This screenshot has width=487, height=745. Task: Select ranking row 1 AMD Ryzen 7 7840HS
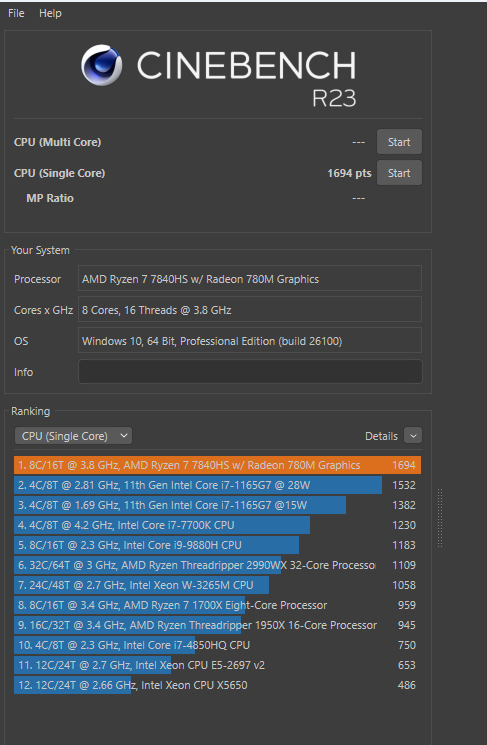(x=217, y=465)
